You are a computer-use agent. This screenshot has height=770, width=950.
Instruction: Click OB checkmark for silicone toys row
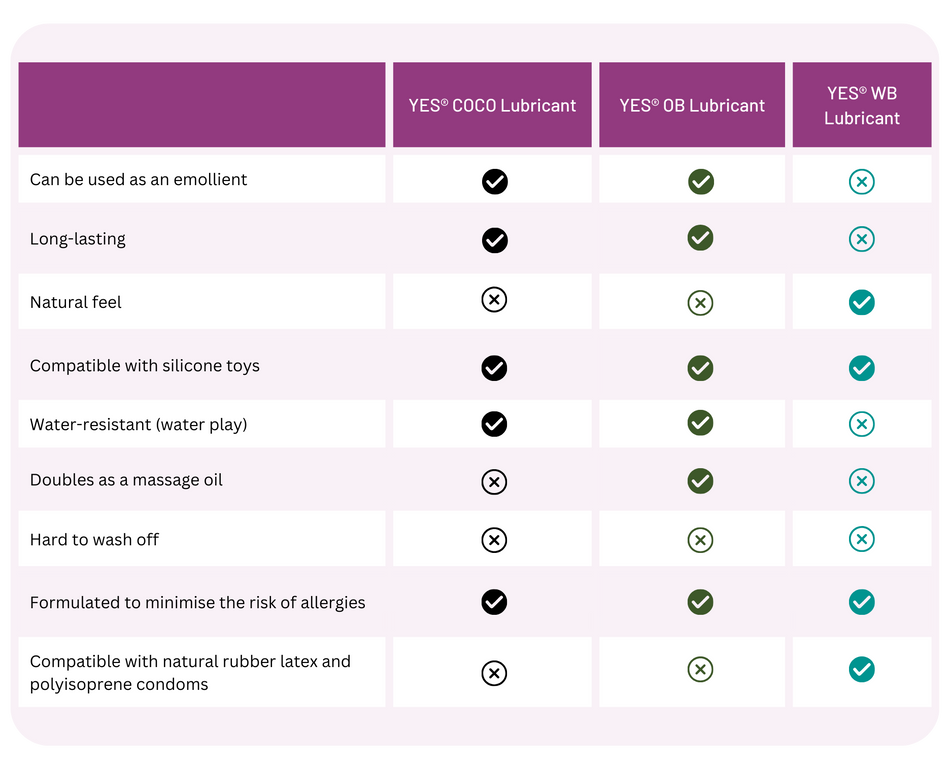[x=700, y=368]
